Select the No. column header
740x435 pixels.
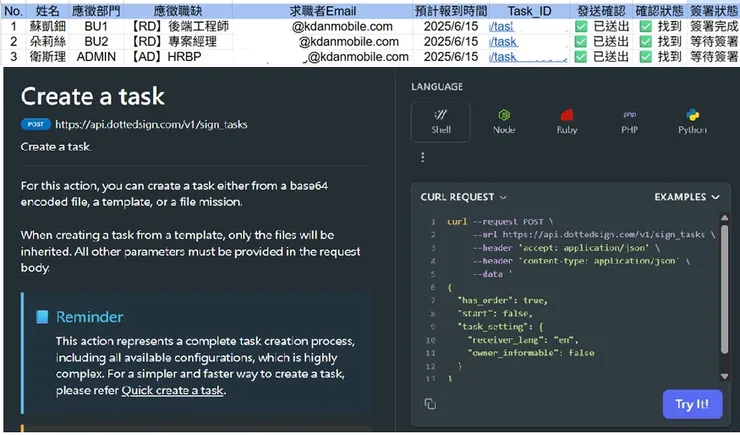[x=14, y=11]
